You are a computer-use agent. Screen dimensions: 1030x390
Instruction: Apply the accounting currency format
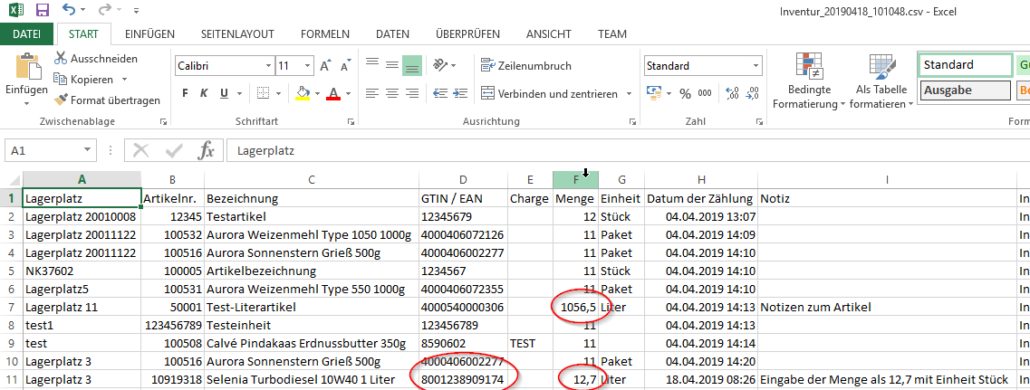point(654,93)
